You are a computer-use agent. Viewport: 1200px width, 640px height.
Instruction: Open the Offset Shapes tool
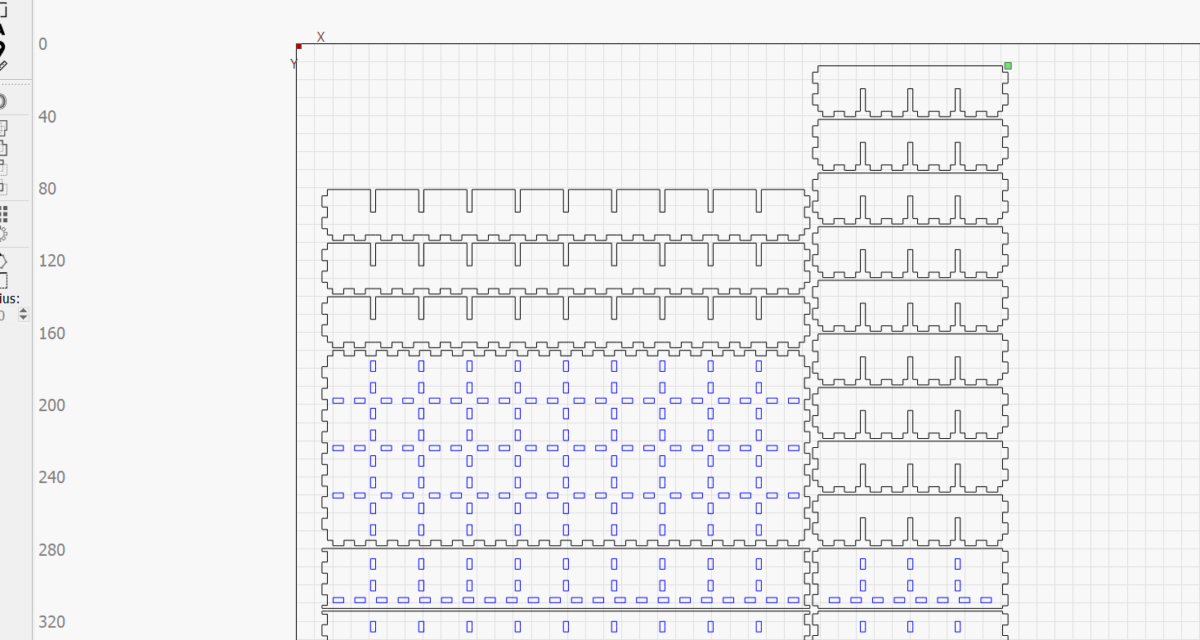2,101
